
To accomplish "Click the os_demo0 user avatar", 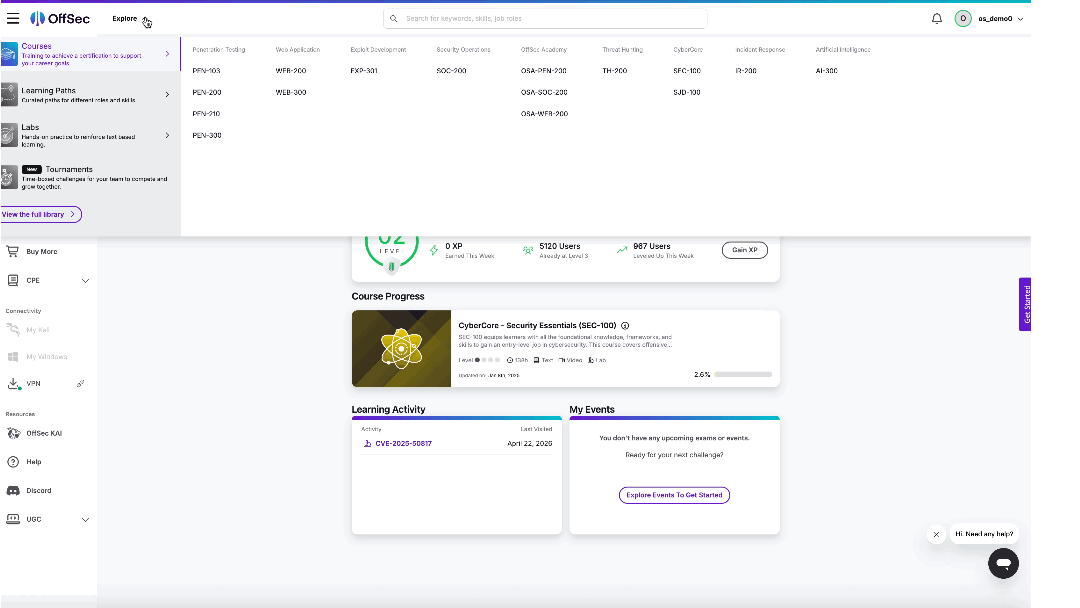I will pos(963,19).
